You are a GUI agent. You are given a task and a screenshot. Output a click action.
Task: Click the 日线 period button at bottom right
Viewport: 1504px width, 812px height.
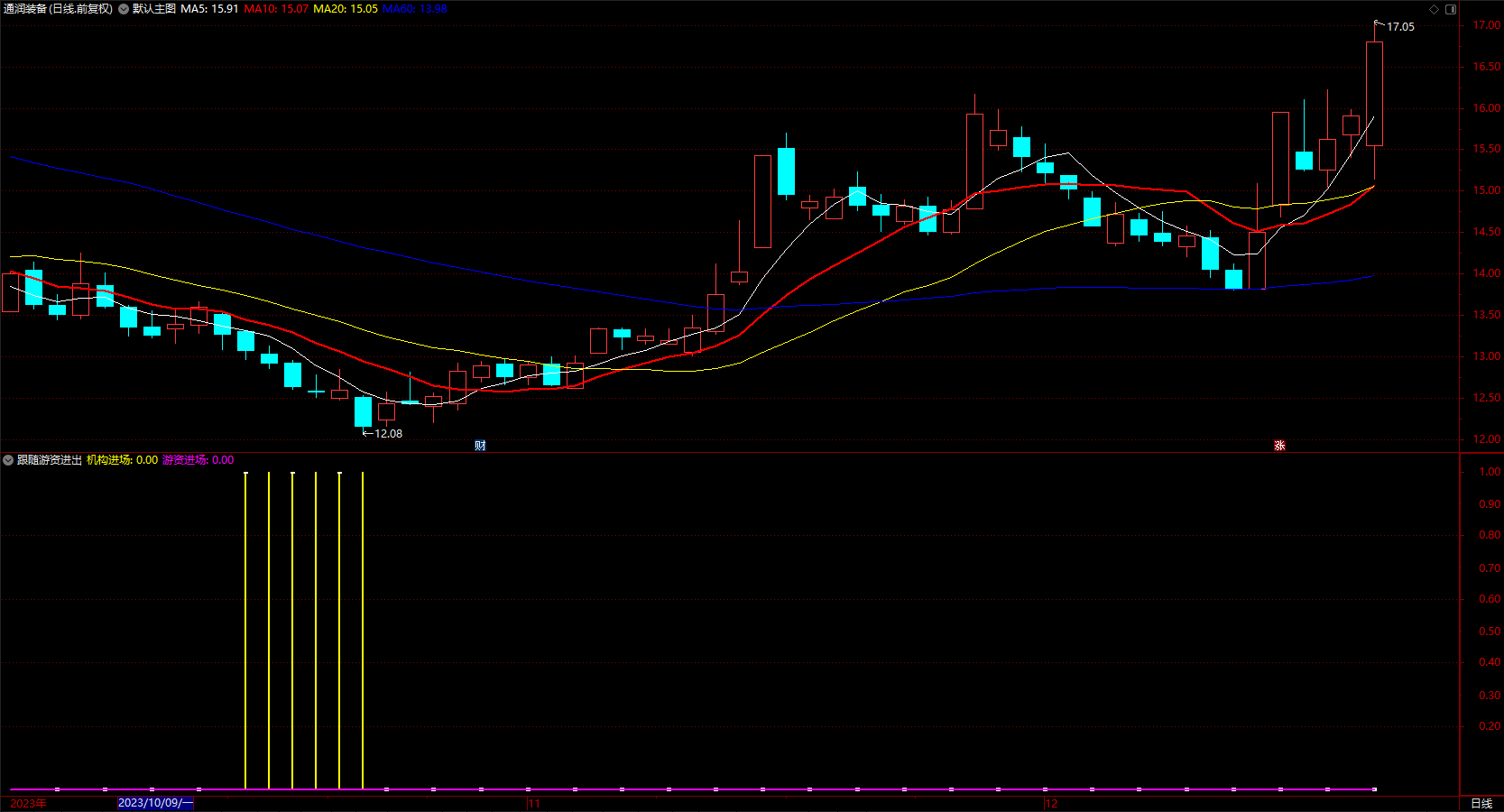tap(1481, 804)
